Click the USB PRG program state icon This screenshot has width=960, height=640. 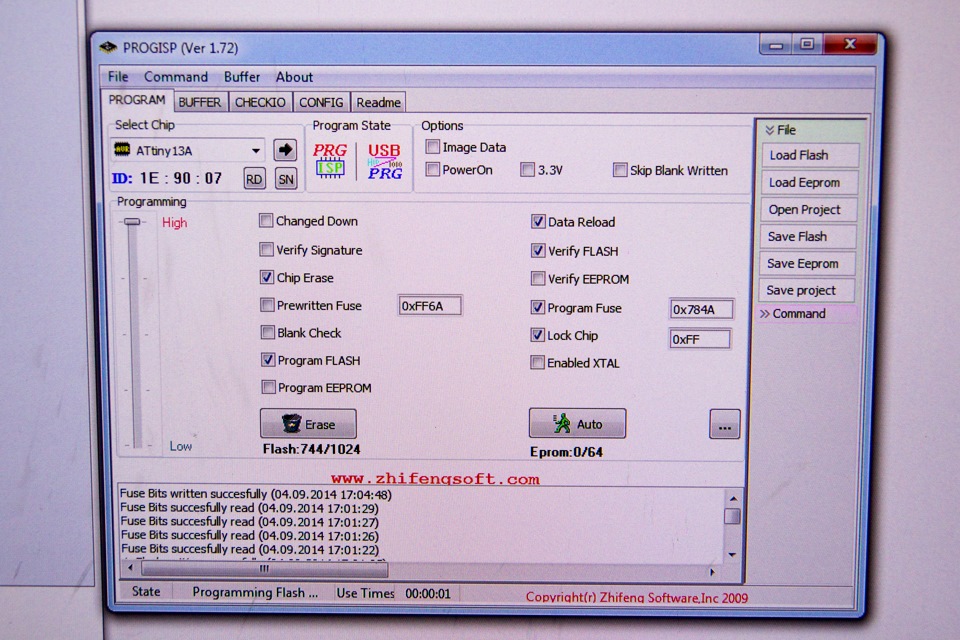pyautogui.click(x=384, y=161)
